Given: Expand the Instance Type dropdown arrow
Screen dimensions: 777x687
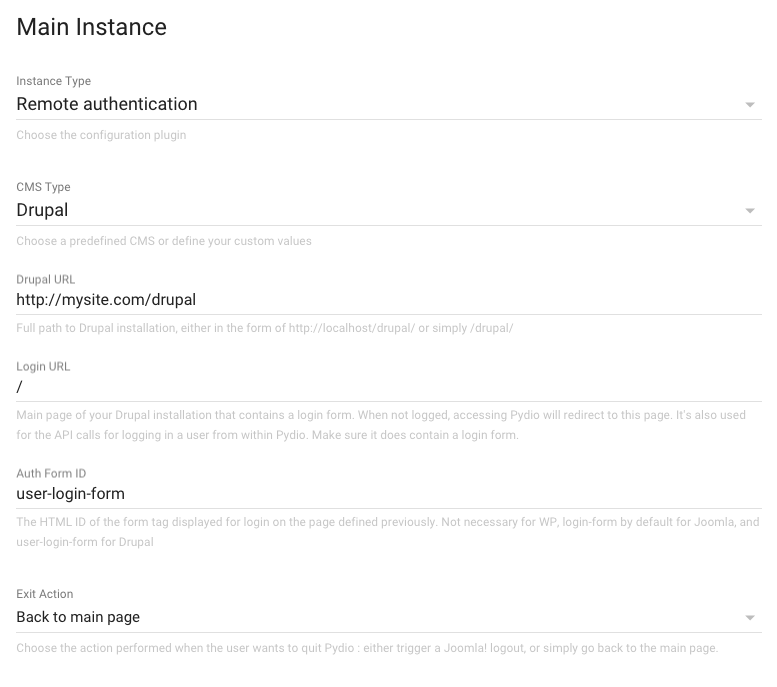Looking at the screenshot, I should coord(750,105).
